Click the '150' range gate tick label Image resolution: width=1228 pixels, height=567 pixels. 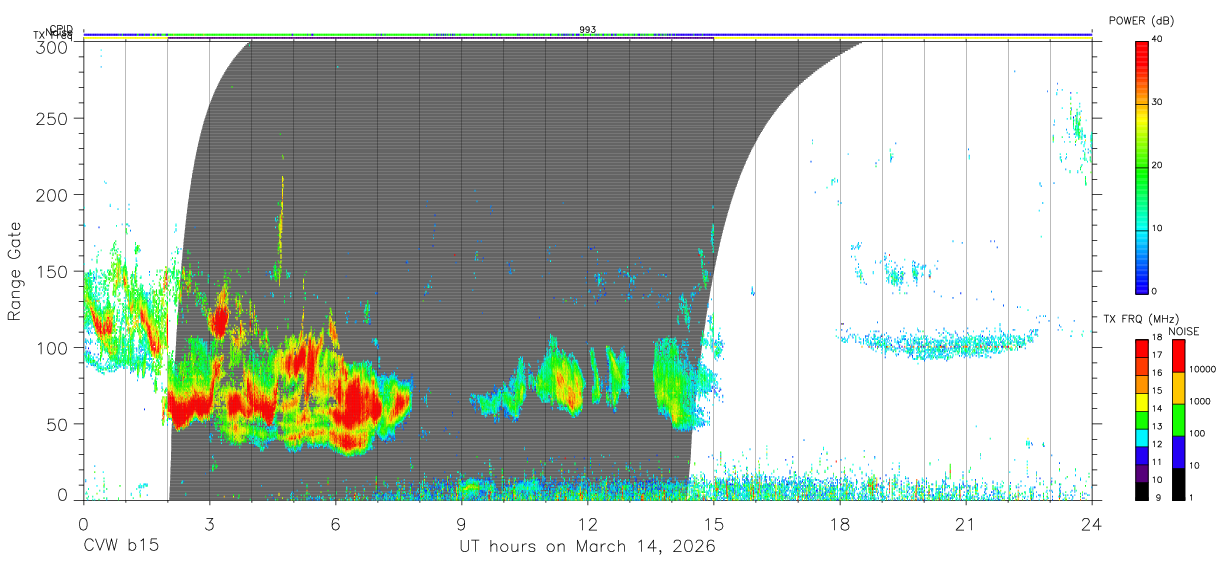pos(51,271)
